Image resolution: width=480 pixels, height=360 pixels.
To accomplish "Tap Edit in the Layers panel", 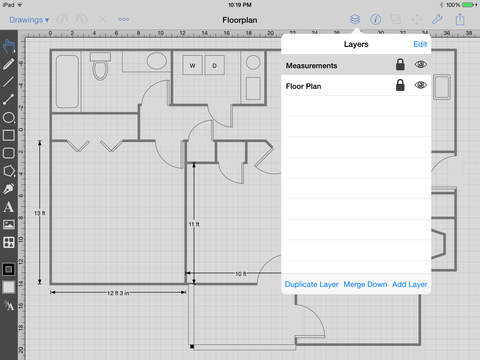I will point(420,44).
